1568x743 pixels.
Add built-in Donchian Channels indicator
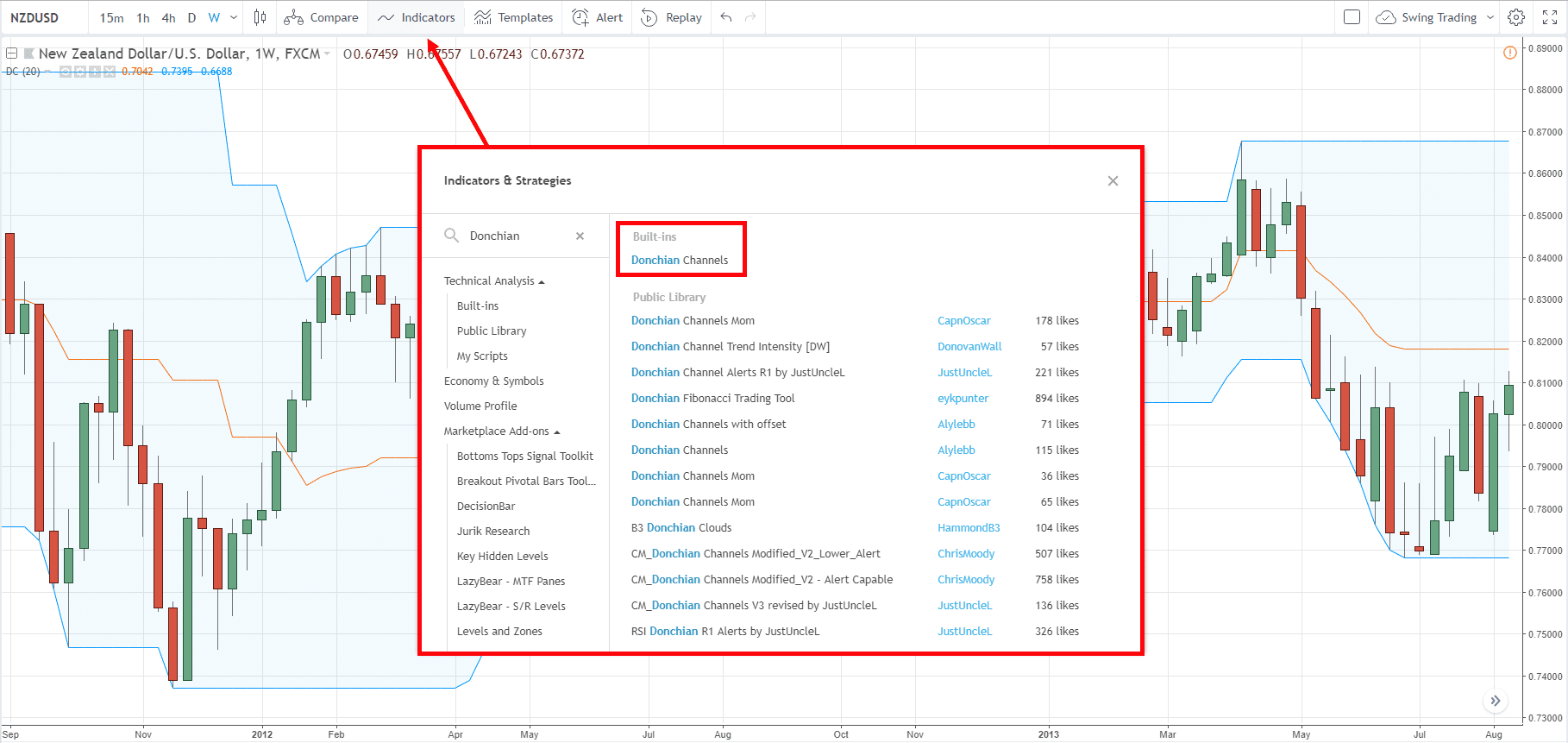coord(680,260)
